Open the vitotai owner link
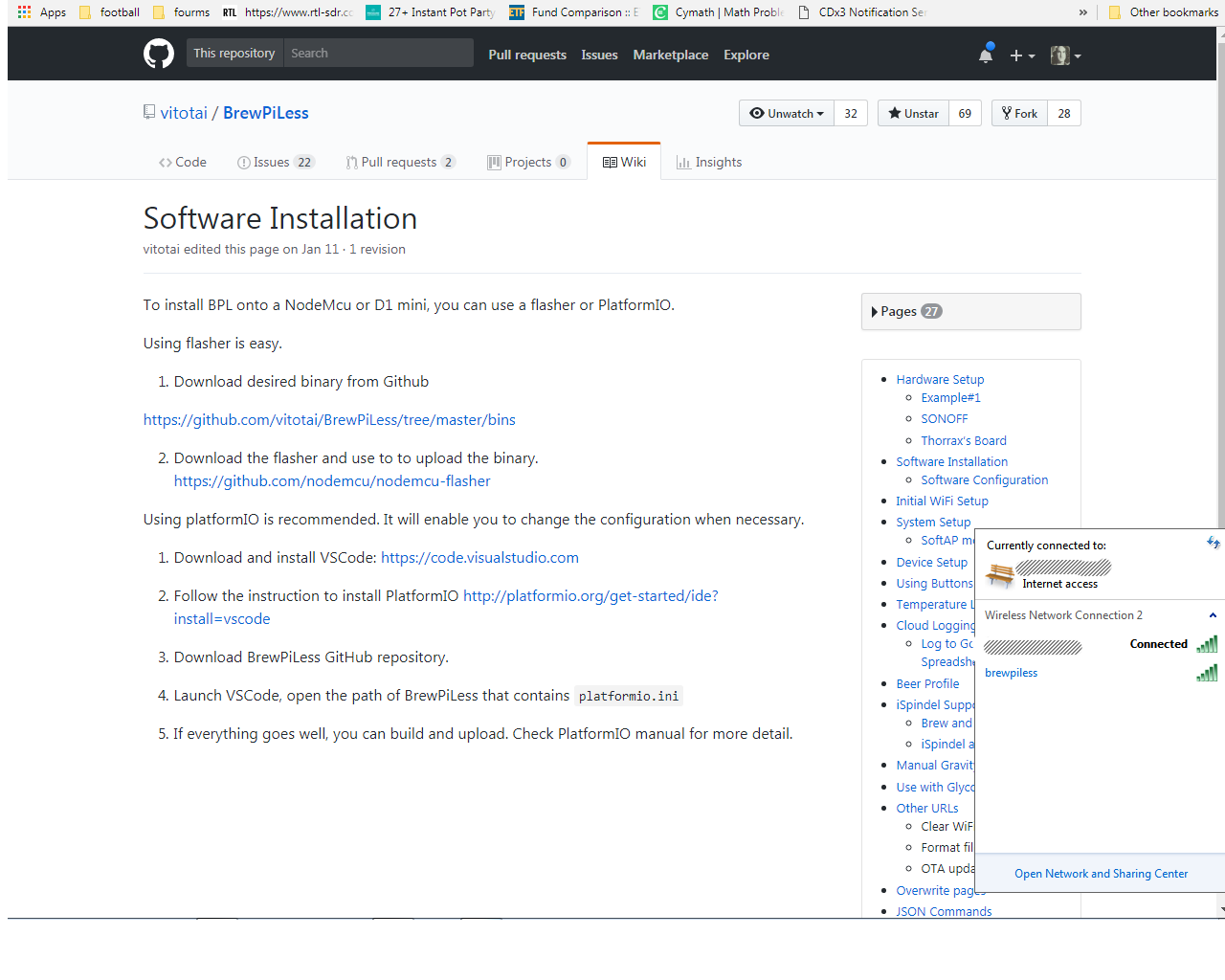 [184, 113]
